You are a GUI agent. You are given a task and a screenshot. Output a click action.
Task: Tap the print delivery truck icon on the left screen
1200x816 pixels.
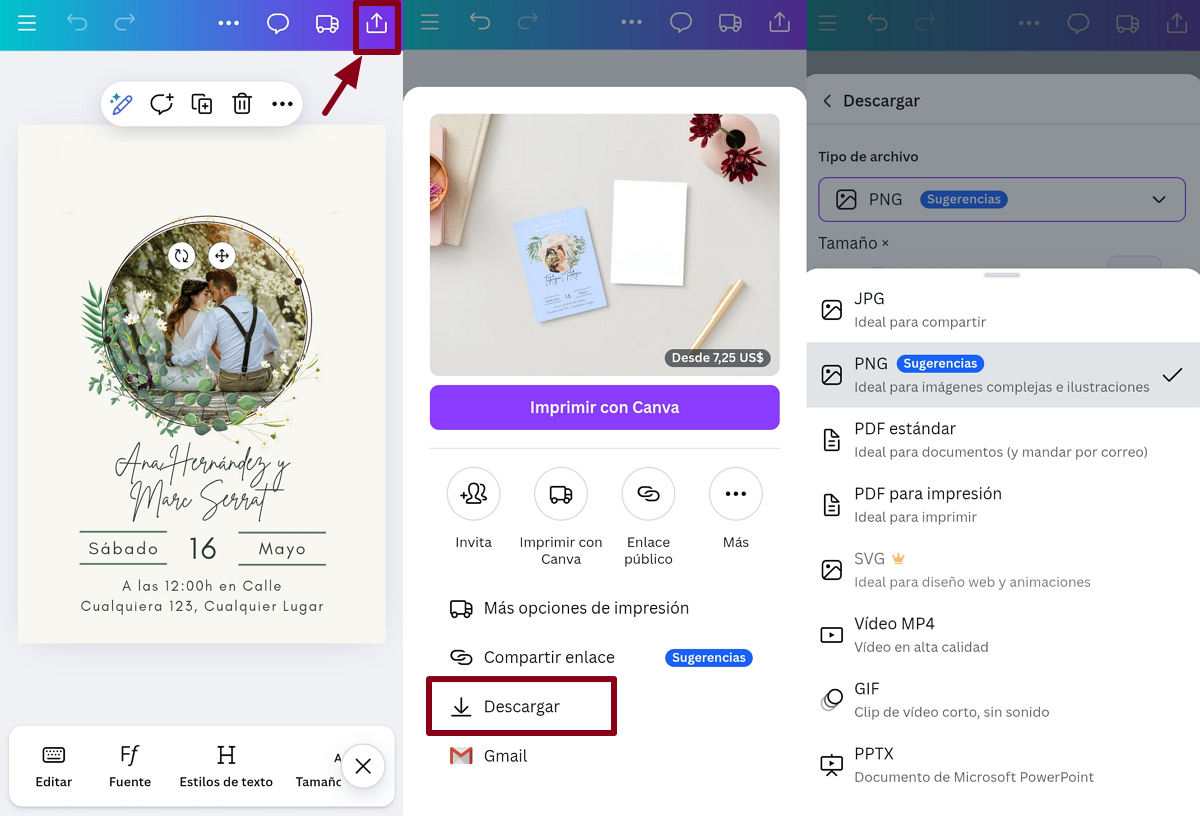pos(327,23)
